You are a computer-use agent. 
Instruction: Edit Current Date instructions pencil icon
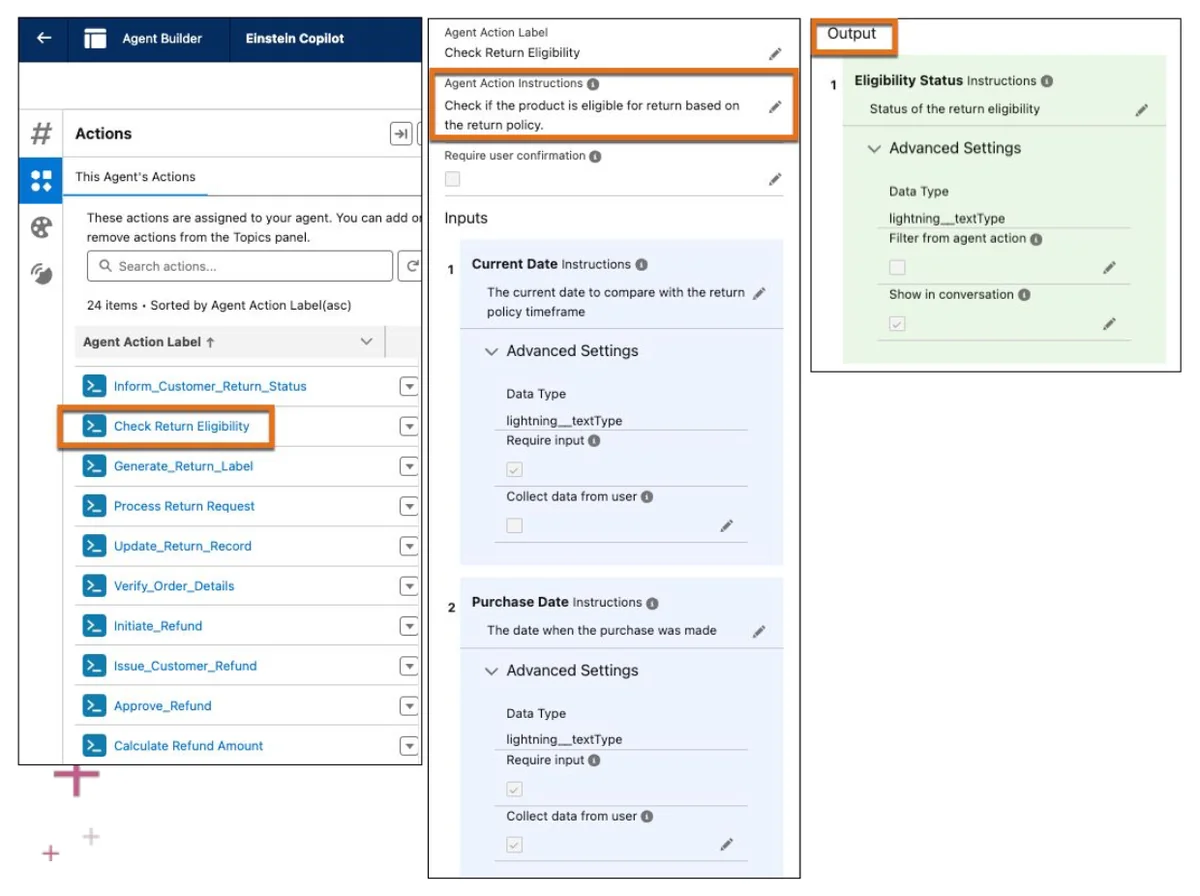759,294
